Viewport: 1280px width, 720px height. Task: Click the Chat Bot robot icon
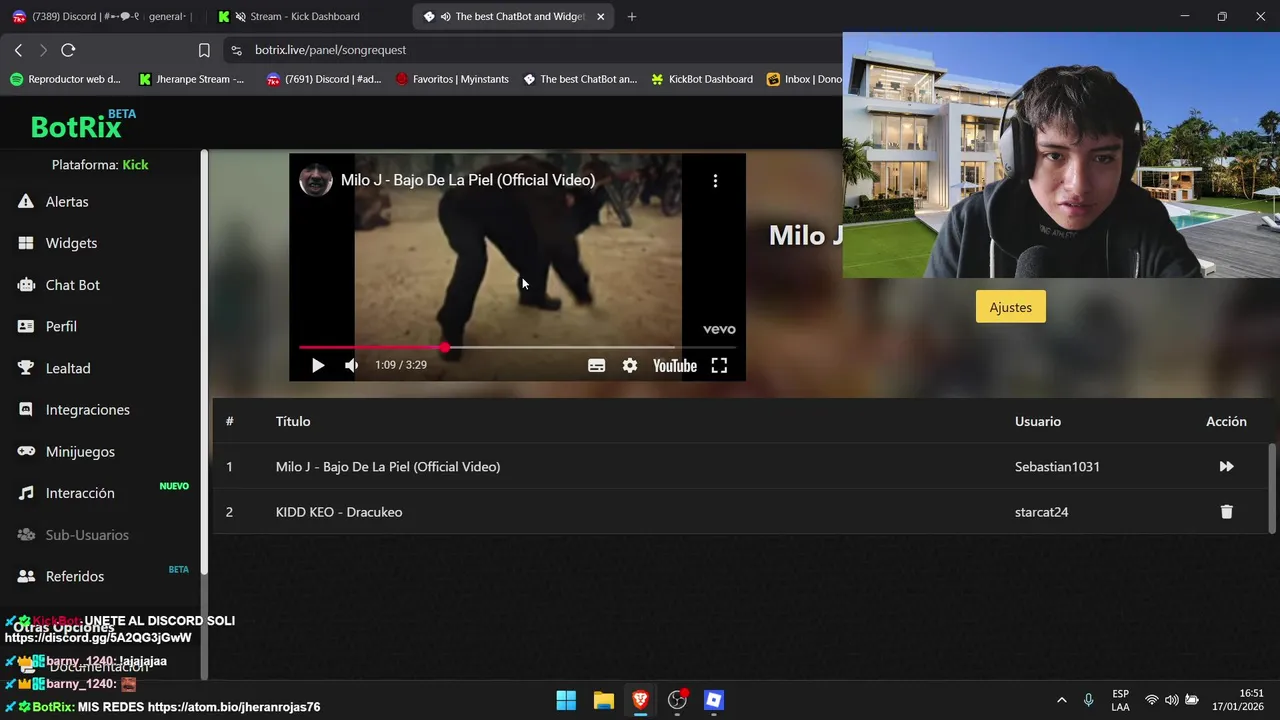(26, 285)
